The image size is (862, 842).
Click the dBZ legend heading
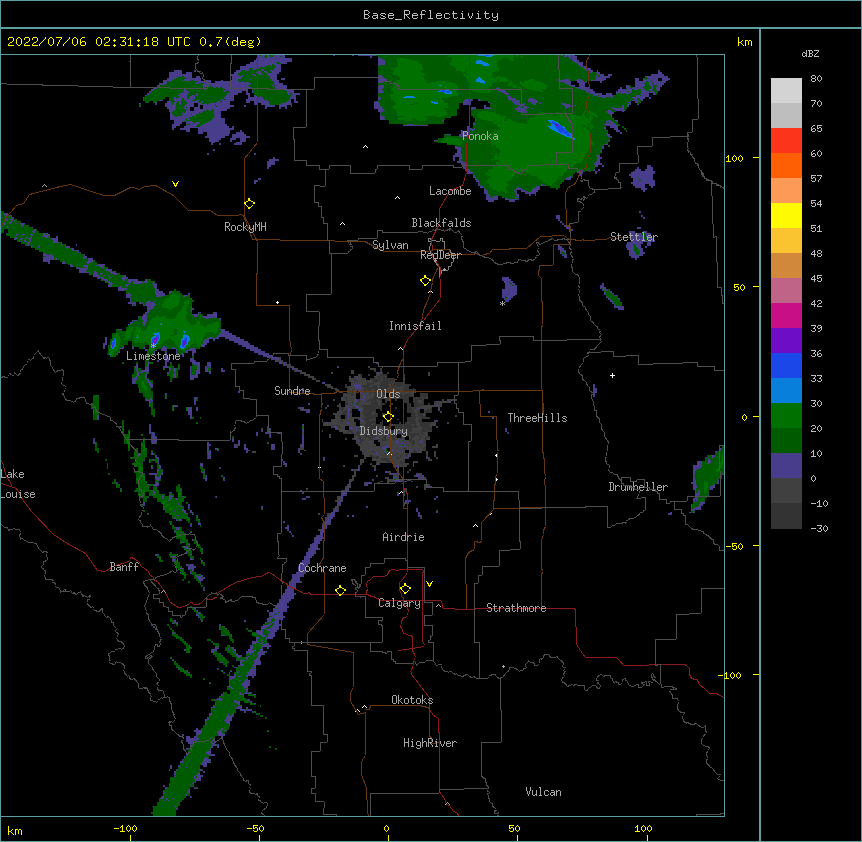[x=810, y=54]
